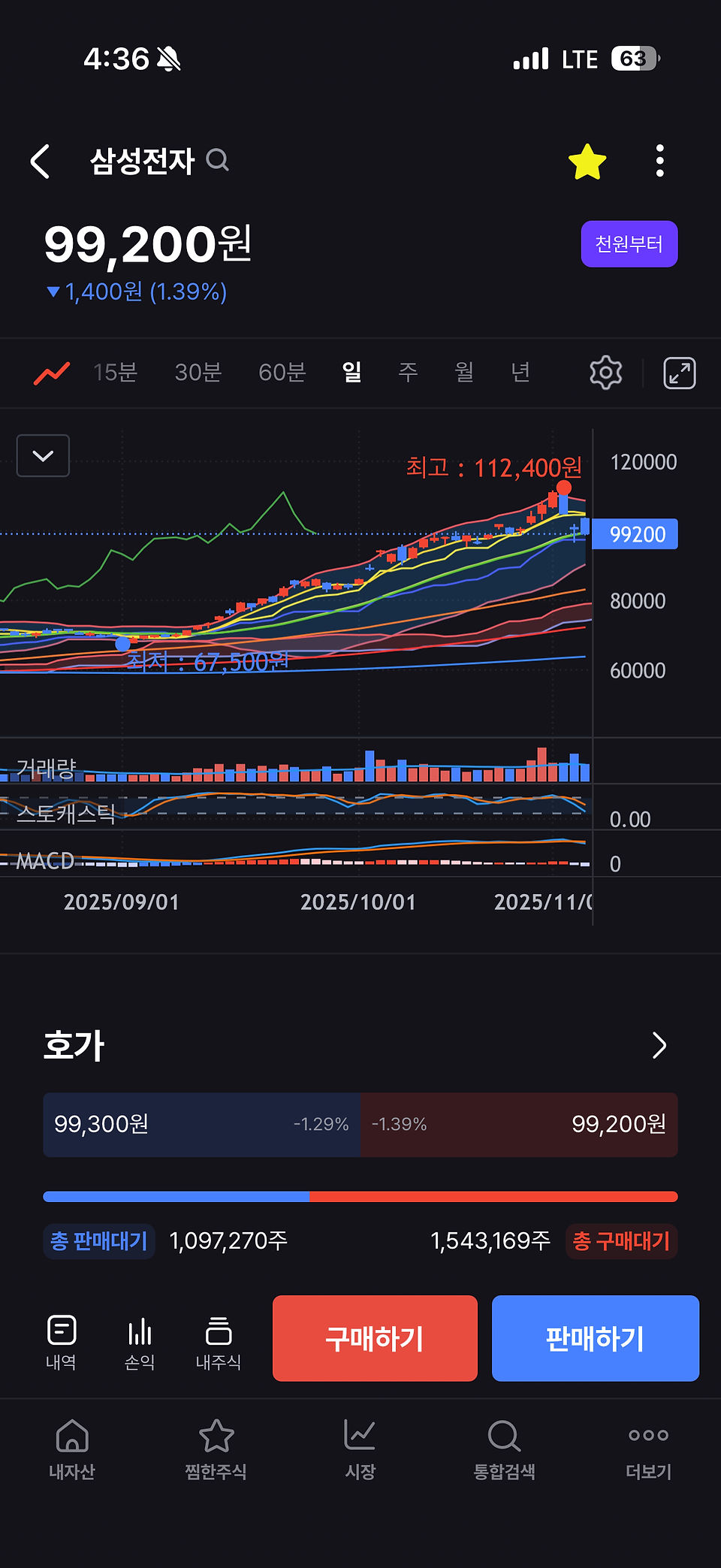The width and height of the screenshot is (721, 1568).
Task: Select the 월 monthly chart tab
Action: (464, 372)
